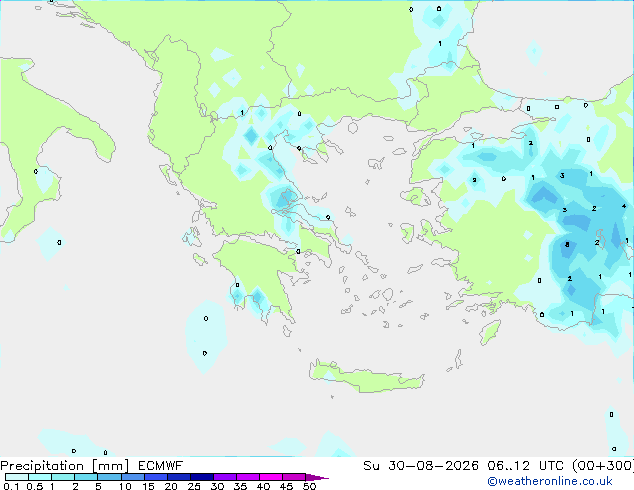Click the '25' legend scale label
Screen dimensions: 634x490
point(194,486)
